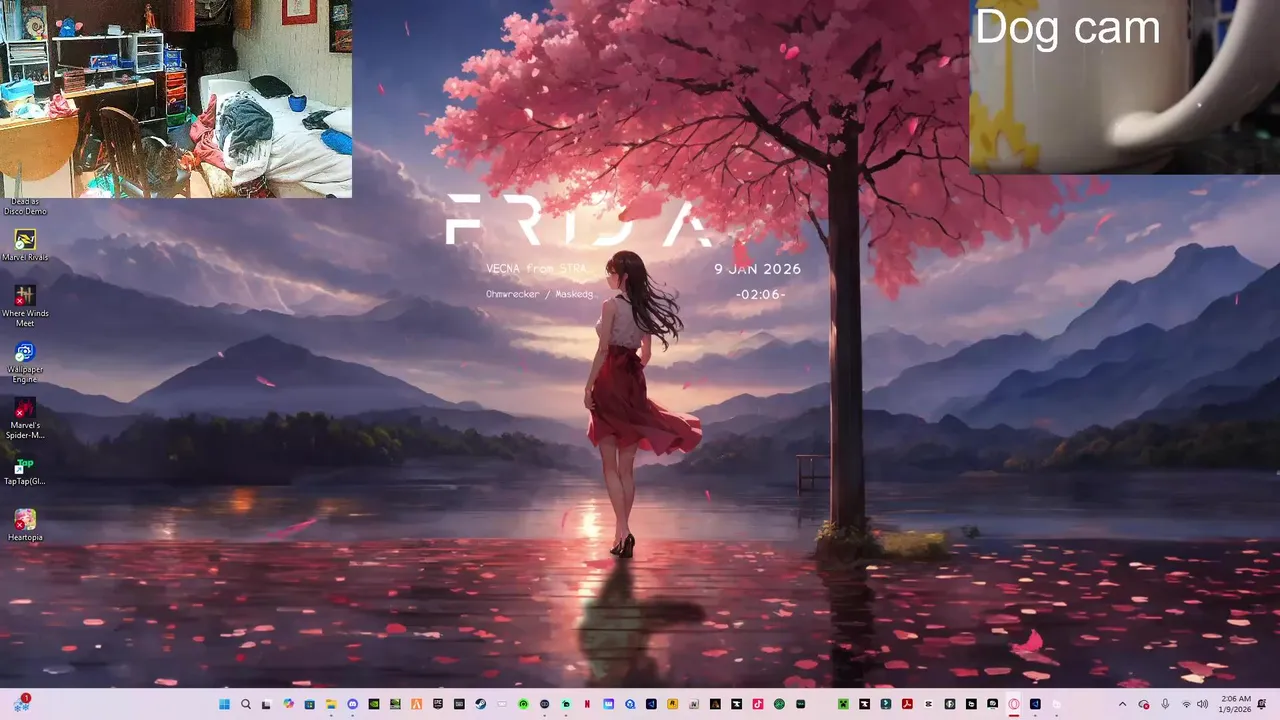This screenshot has width=1280, height=720.
Task: Switch to the Opera browser taskbar icon
Action: point(1014,704)
